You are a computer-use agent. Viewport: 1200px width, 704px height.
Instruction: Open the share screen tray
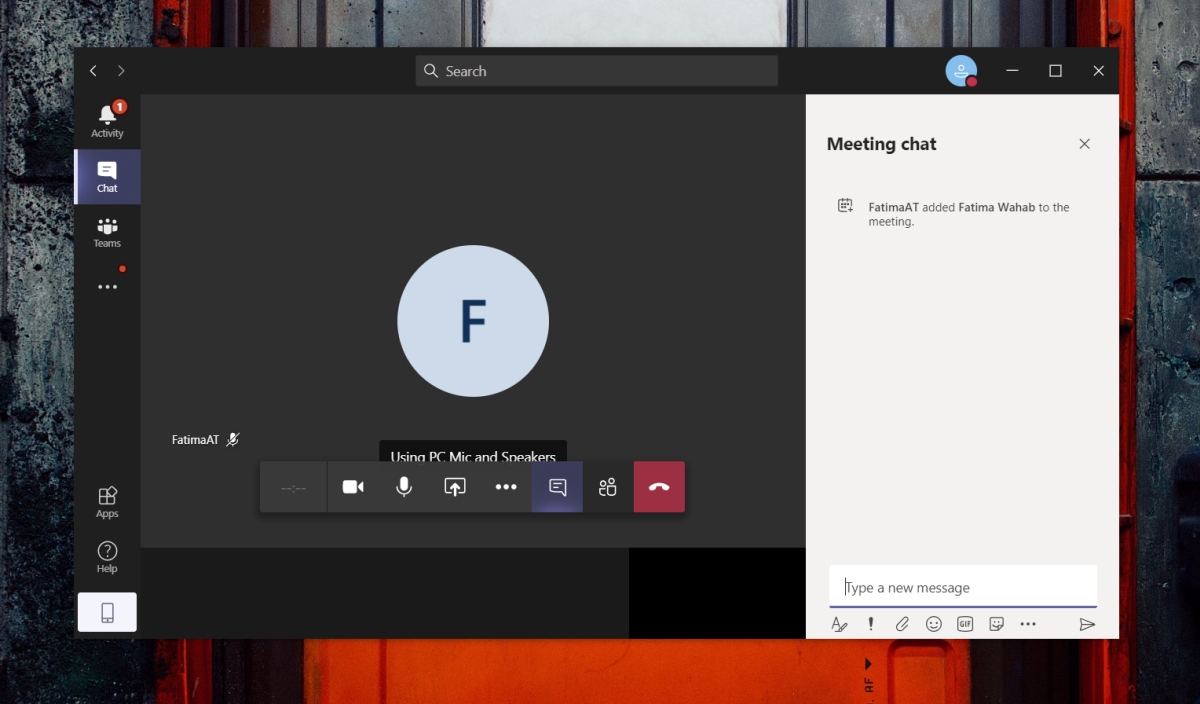coord(455,487)
